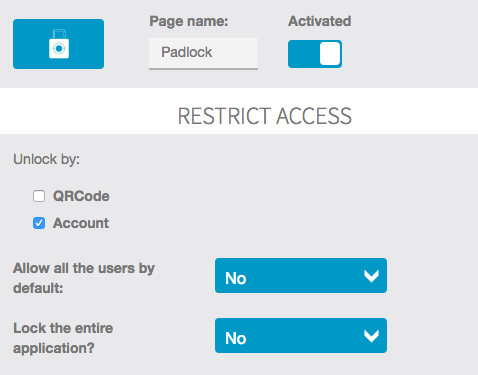Click chevron arrow of Lock entire application dropdown
478x375 pixels.
[371, 336]
